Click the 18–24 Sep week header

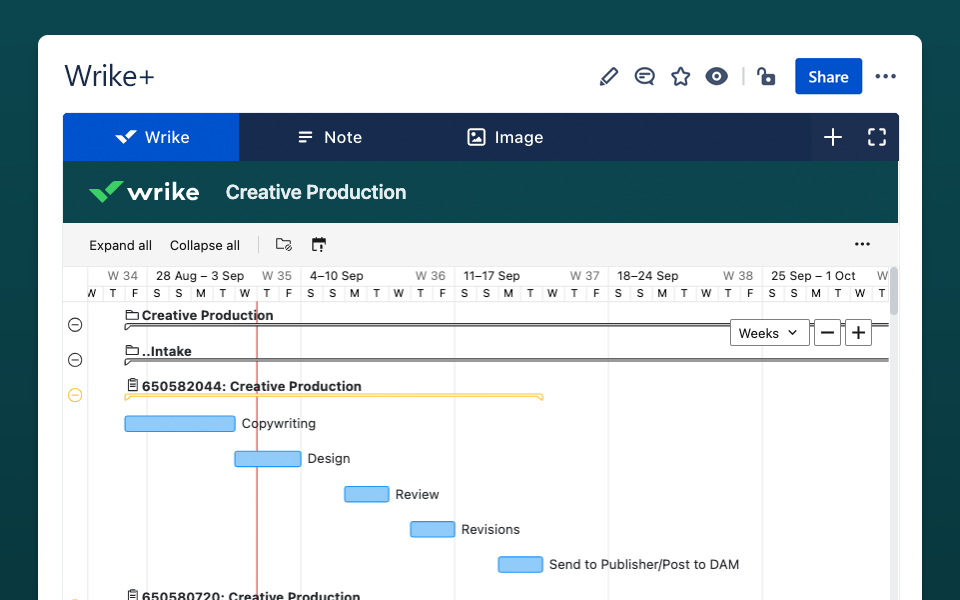[x=647, y=276]
